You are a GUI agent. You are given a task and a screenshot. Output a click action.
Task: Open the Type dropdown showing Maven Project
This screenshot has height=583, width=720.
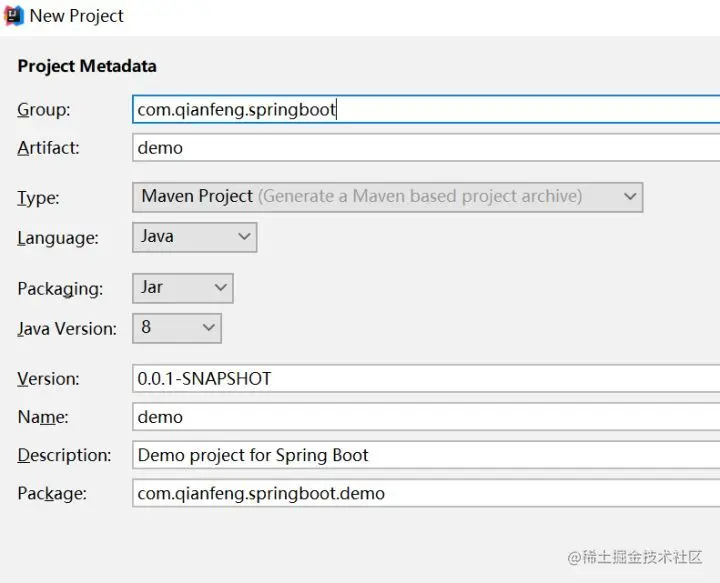(388, 197)
